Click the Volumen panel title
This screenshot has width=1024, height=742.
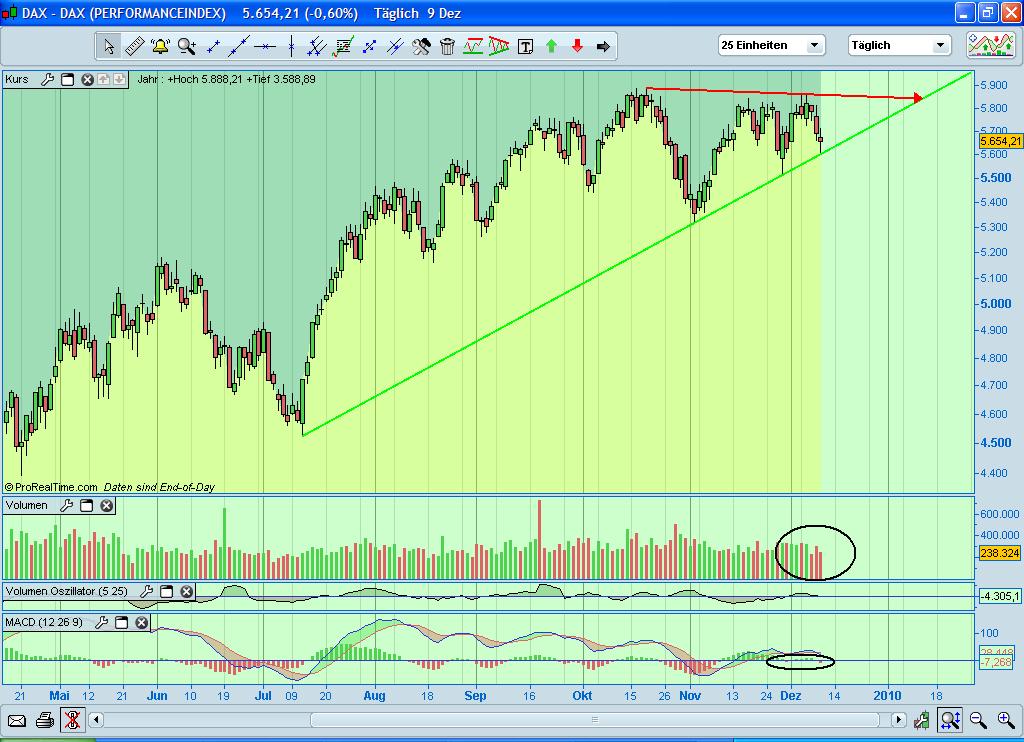pos(25,505)
